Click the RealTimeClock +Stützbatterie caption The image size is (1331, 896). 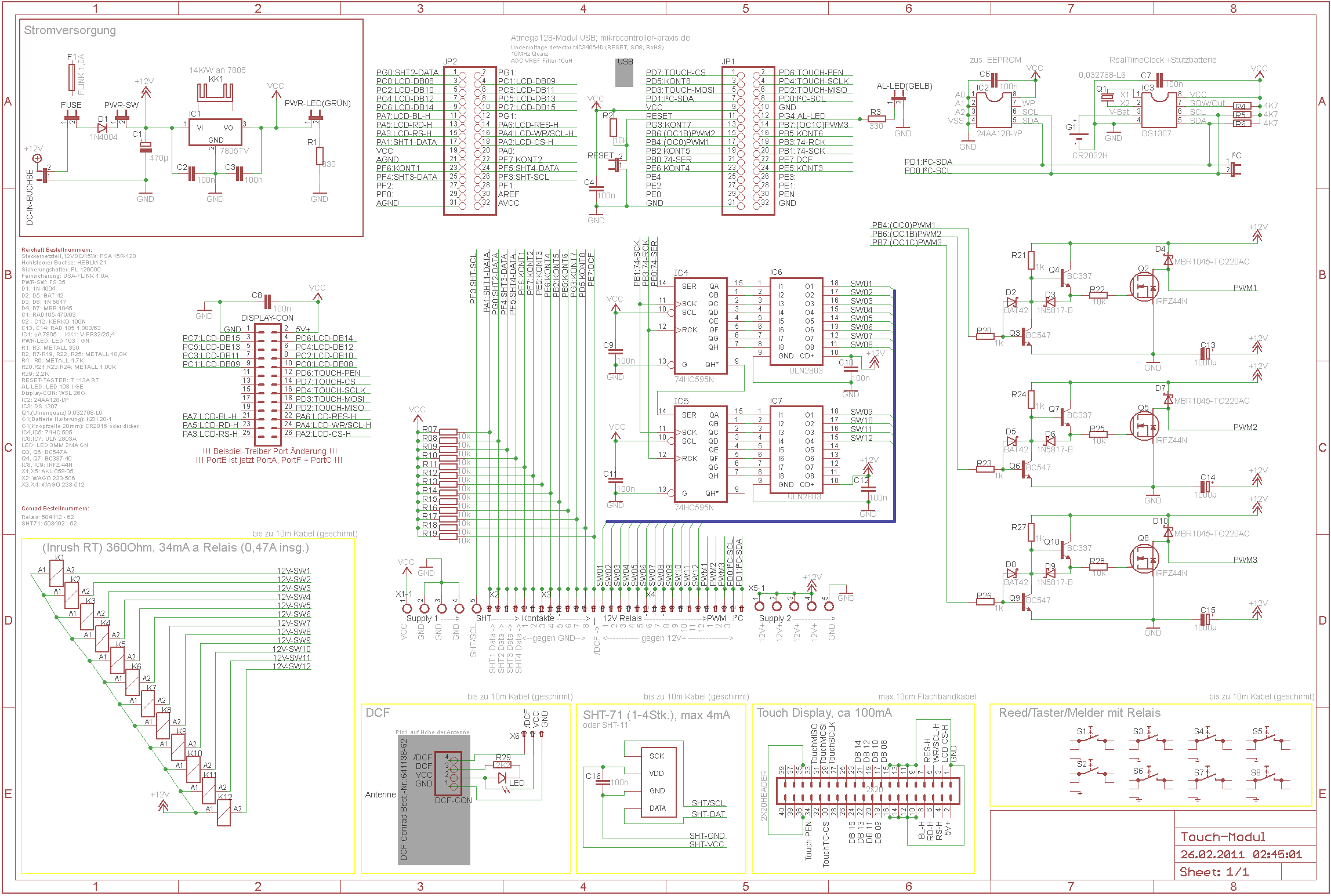point(1163,60)
